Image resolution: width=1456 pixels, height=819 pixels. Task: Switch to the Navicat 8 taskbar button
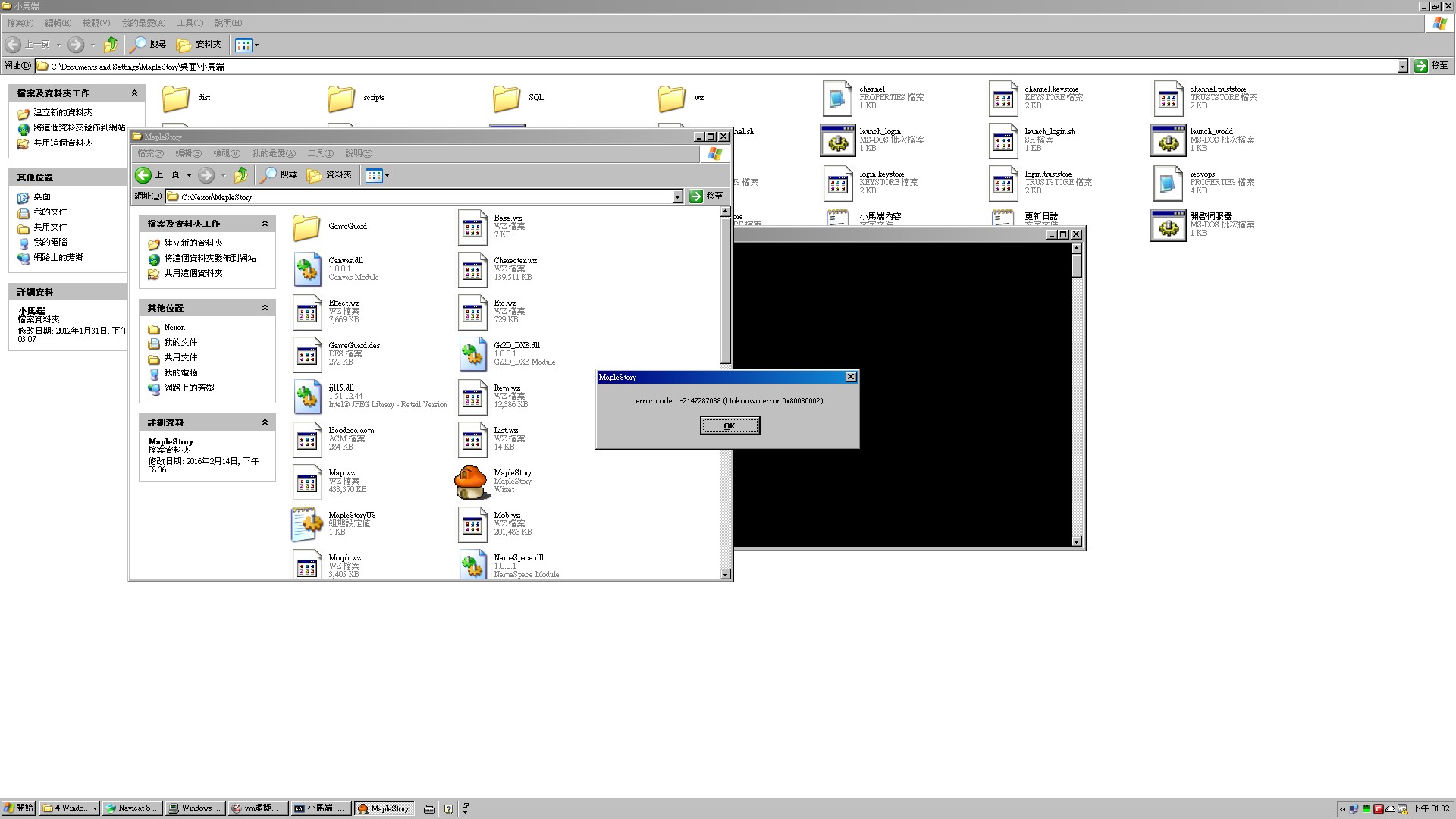pos(132,808)
